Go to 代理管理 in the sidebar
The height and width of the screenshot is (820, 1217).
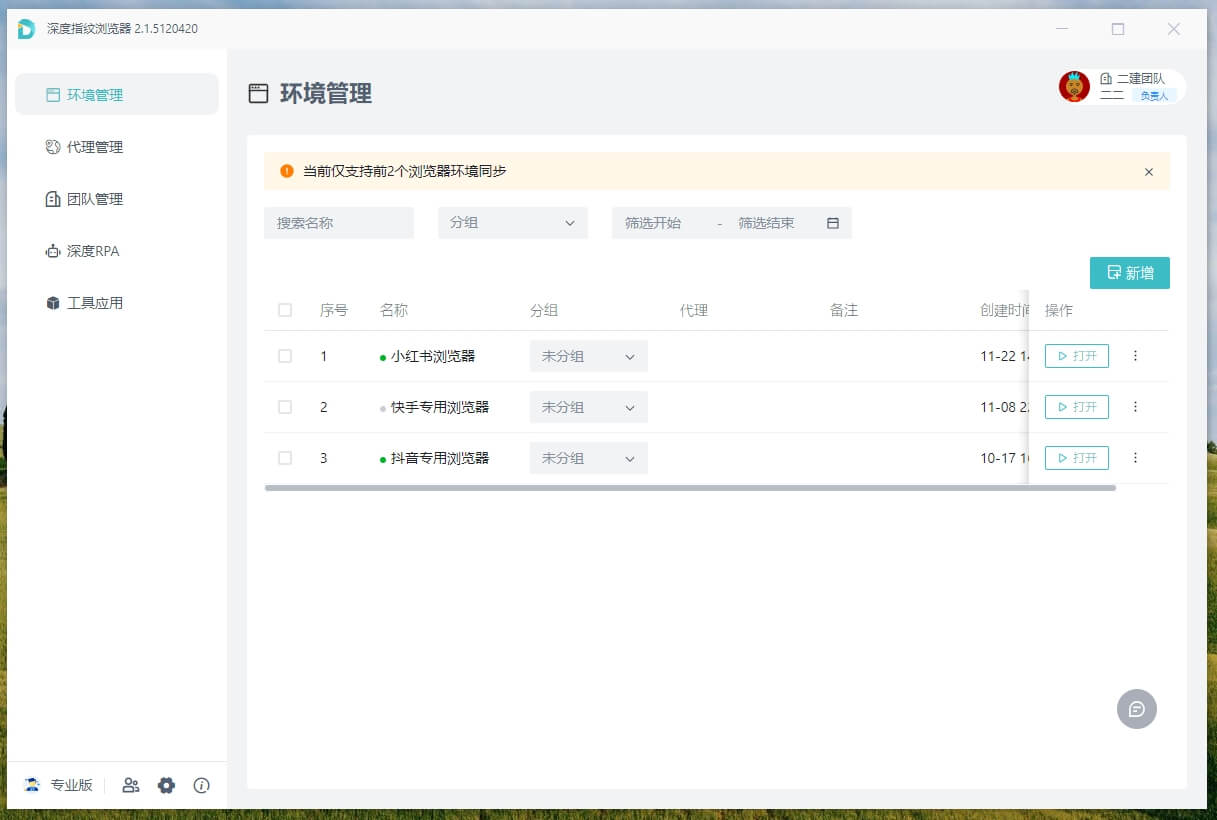tap(95, 147)
